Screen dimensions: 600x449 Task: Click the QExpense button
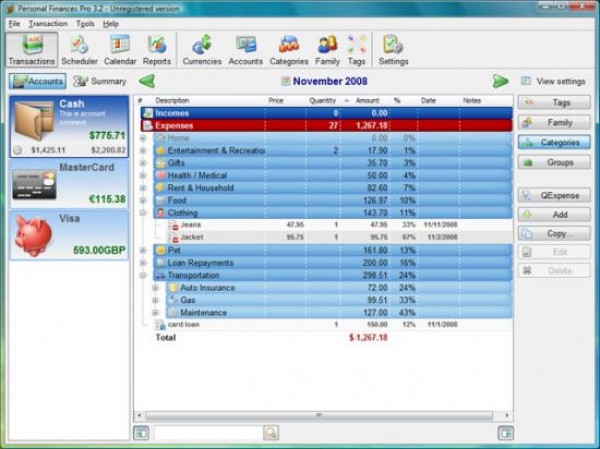(554, 196)
